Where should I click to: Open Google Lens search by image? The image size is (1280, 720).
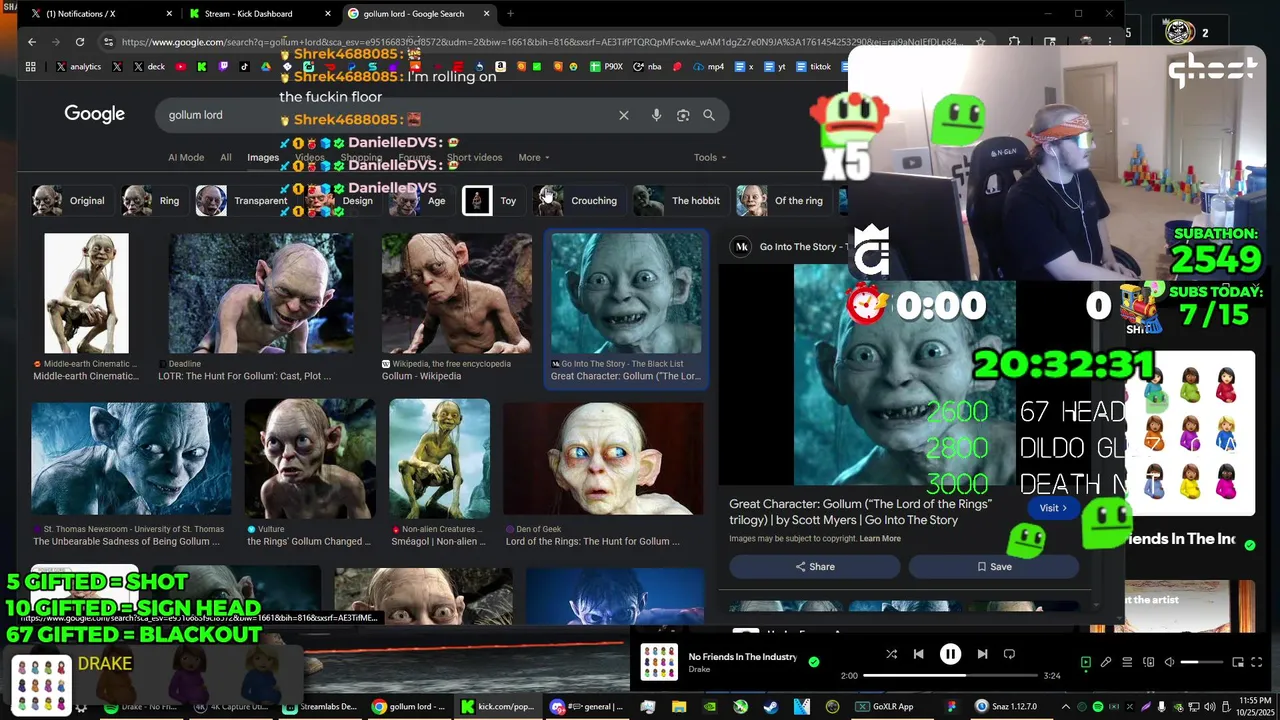pyautogui.click(x=683, y=115)
